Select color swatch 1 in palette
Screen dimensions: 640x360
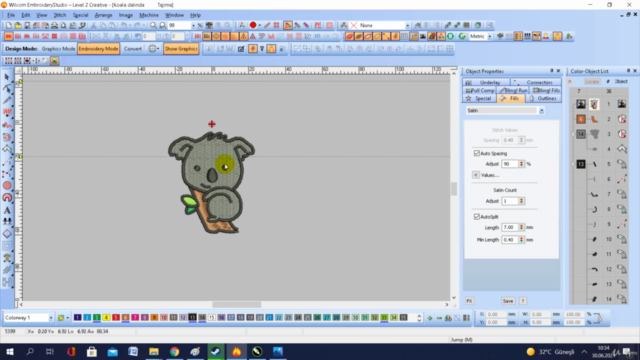(78, 318)
